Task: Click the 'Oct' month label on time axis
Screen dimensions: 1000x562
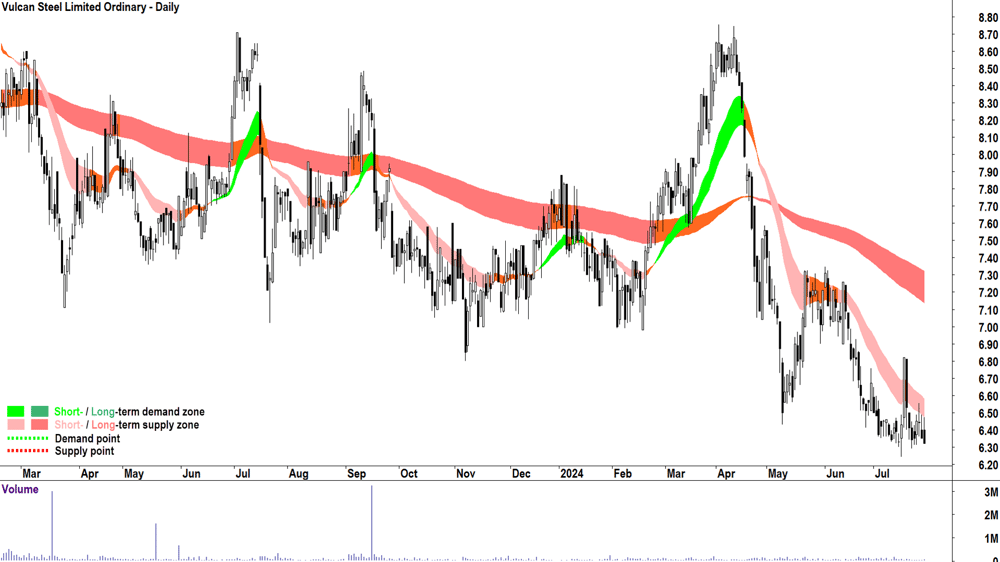Action: (x=409, y=474)
